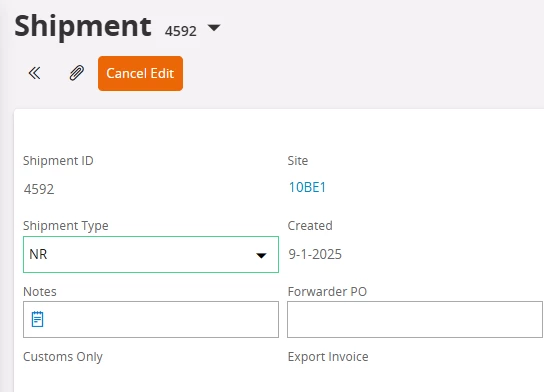
Task: Click the Shipment Type field label
Action: pos(66,226)
